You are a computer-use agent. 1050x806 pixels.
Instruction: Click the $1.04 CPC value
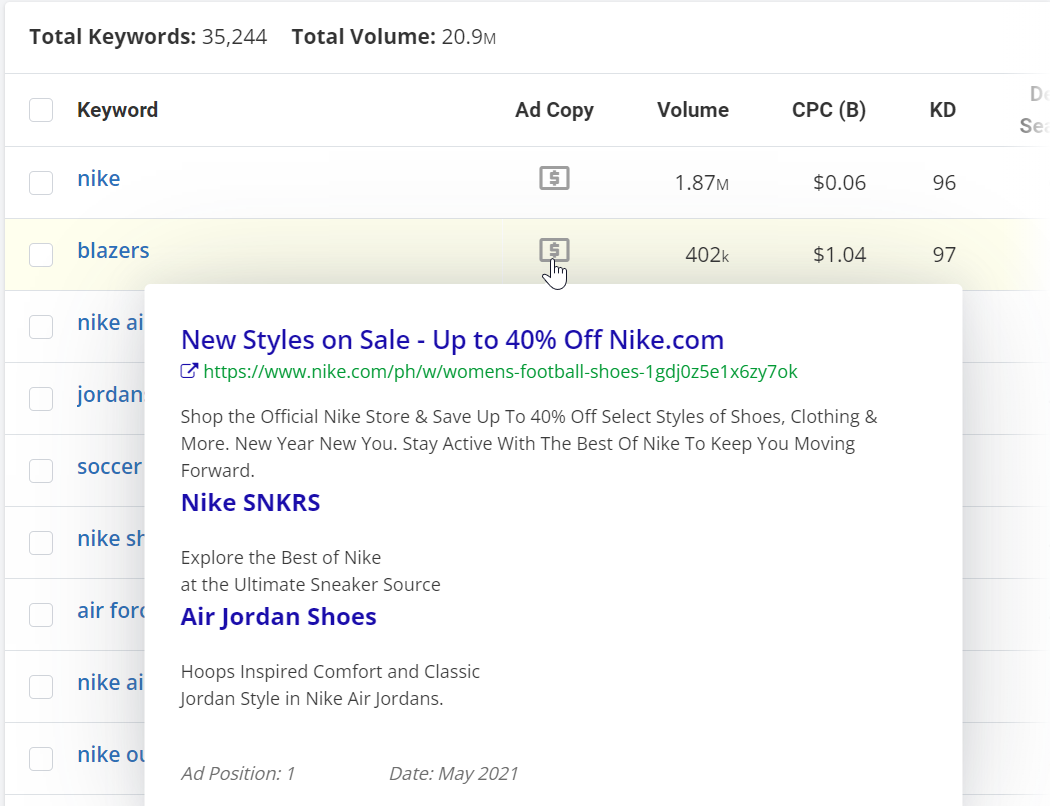pyautogui.click(x=840, y=255)
